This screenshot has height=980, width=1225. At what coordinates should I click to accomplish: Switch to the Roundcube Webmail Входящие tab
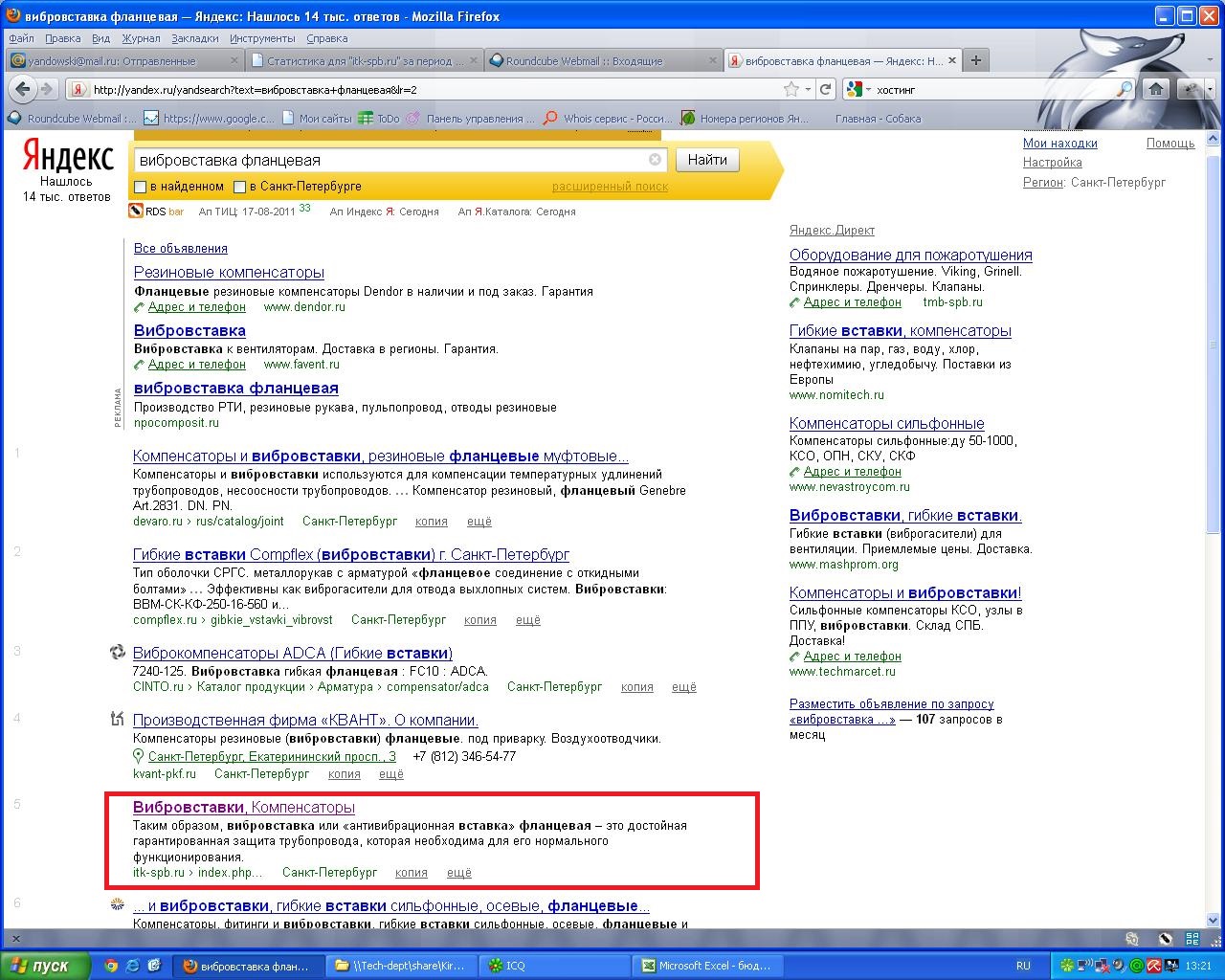point(602,60)
